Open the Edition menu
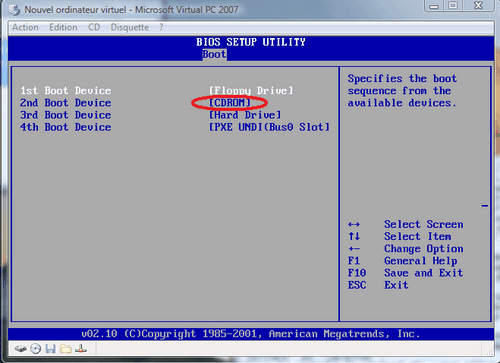 click(x=63, y=27)
